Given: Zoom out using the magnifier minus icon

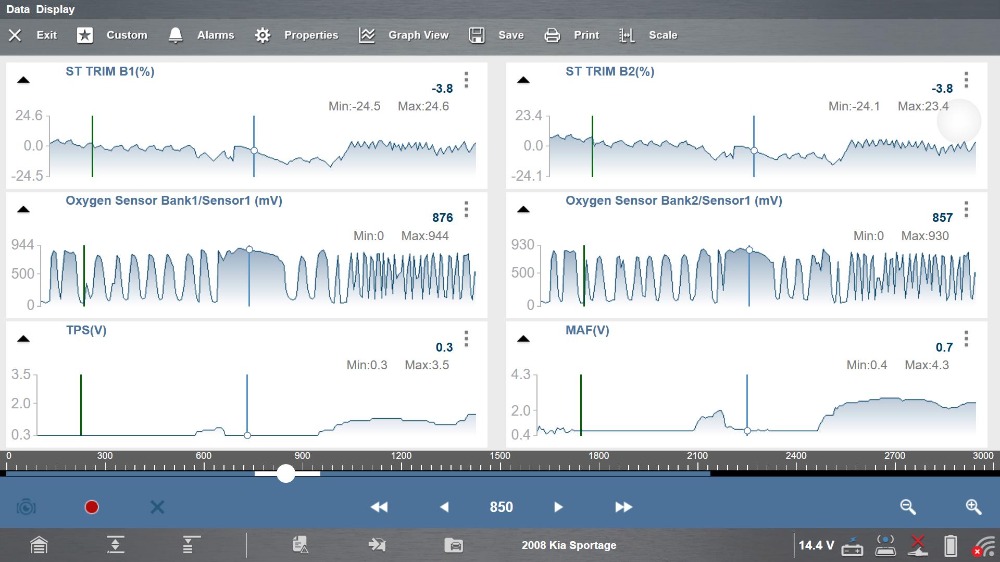Looking at the screenshot, I should (908, 507).
